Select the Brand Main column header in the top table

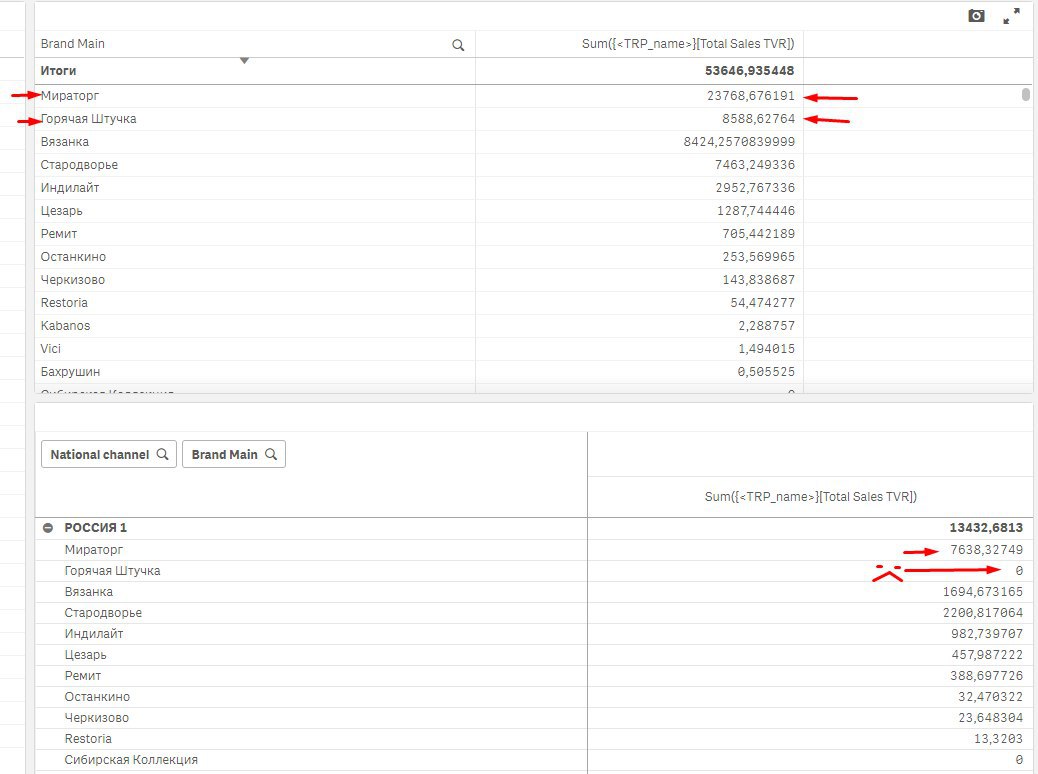(73, 44)
